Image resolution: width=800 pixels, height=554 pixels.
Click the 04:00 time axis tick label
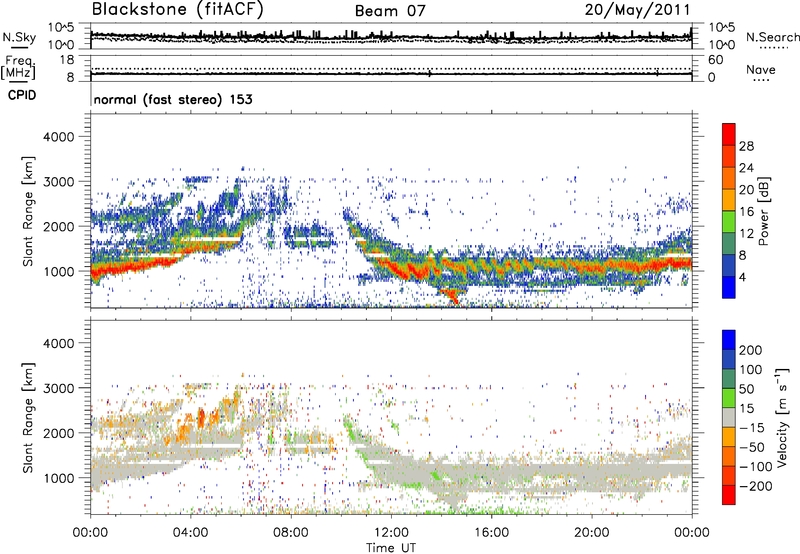coord(191,533)
